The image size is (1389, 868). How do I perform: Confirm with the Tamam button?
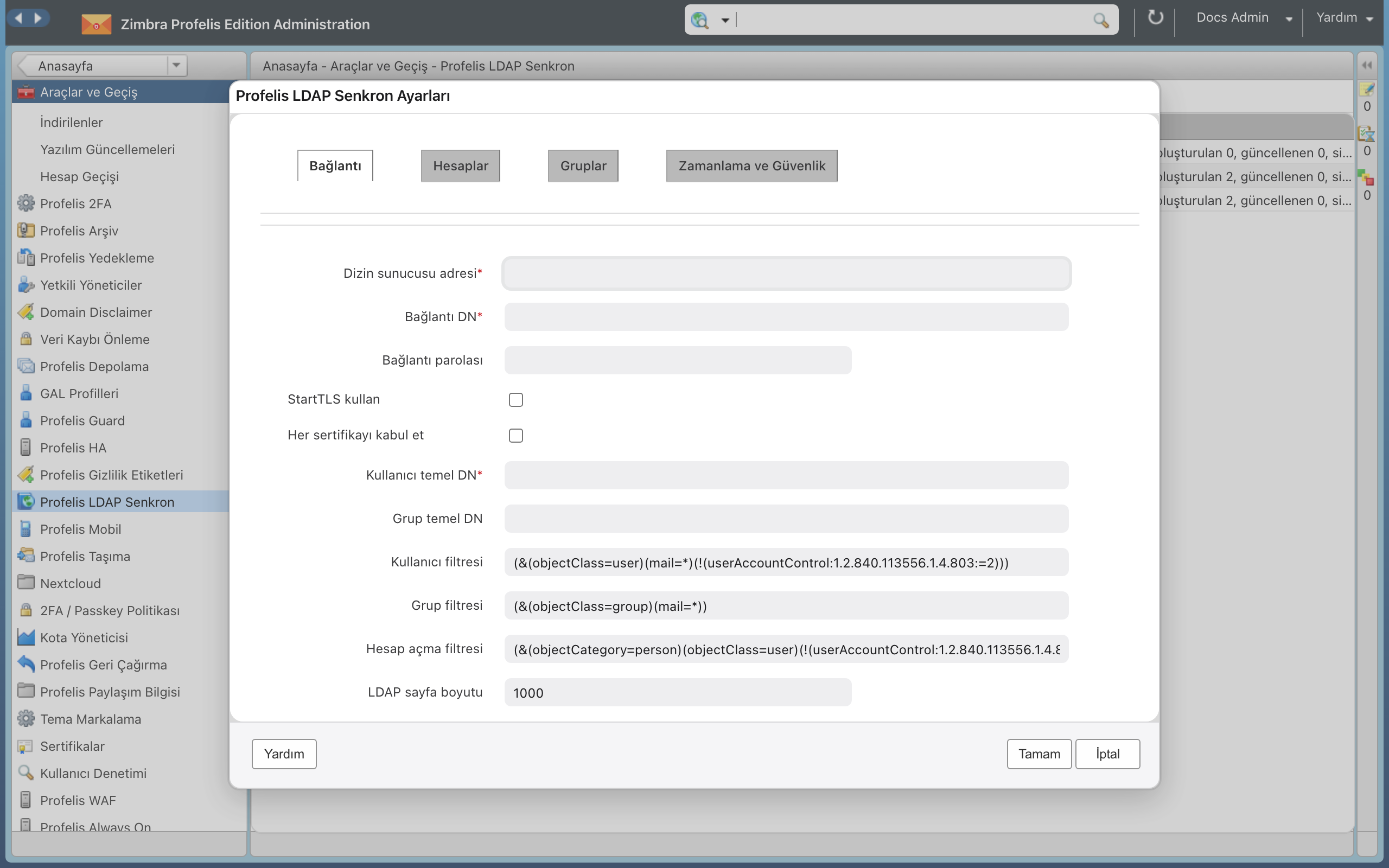pyautogui.click(x=1039, y=754)
